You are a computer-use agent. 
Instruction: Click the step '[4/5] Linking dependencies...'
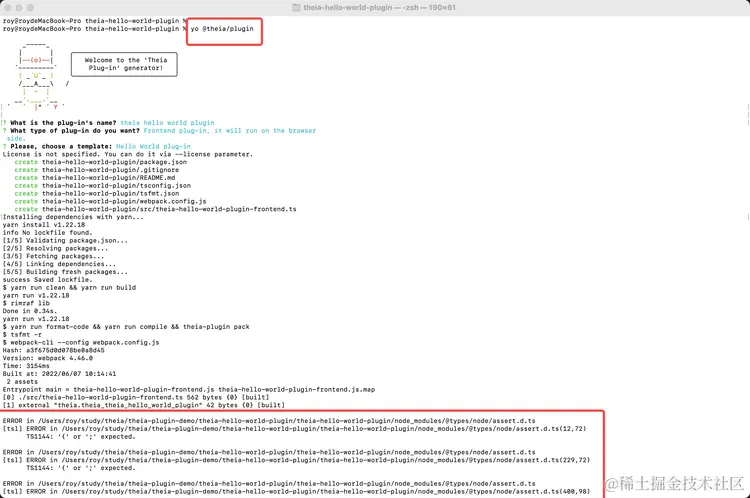(59, 264)
